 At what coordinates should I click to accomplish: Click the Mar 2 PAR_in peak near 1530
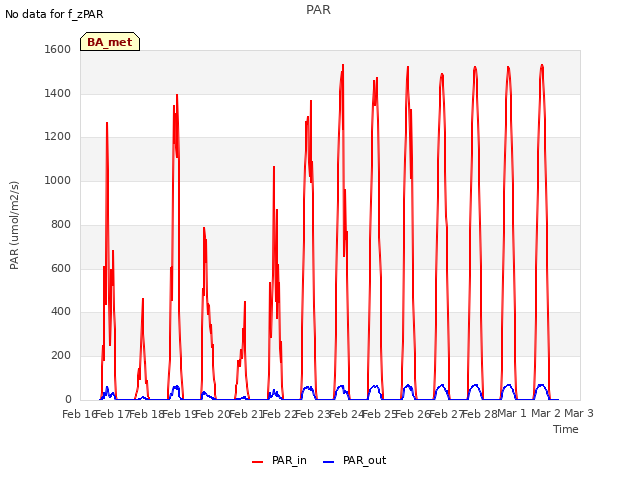pos(542,65)
